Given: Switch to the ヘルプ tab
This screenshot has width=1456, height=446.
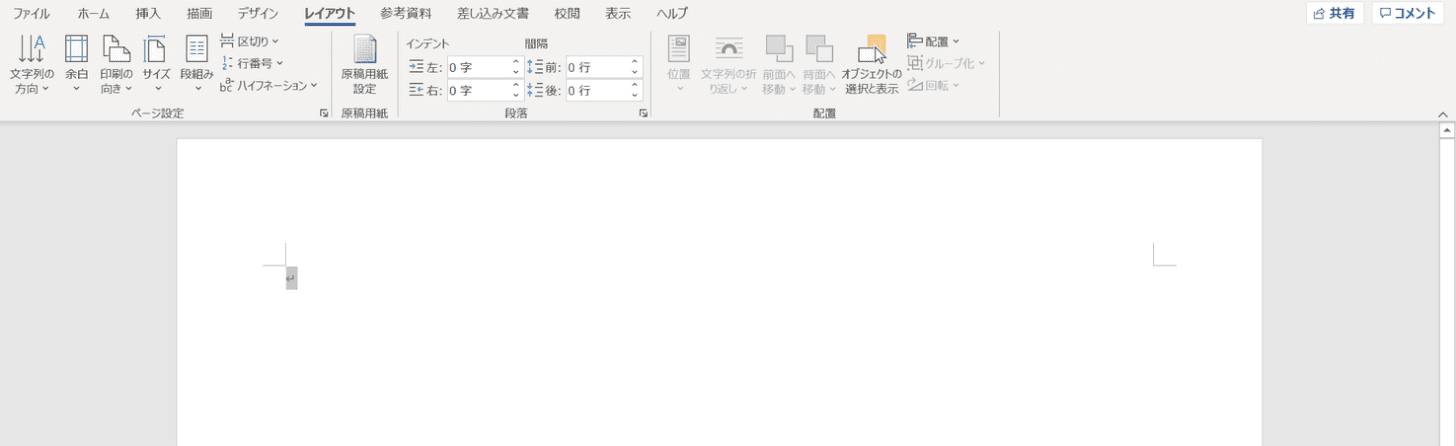Looking at the screenshot, I should pyautogui.click(x=672, y=13).
